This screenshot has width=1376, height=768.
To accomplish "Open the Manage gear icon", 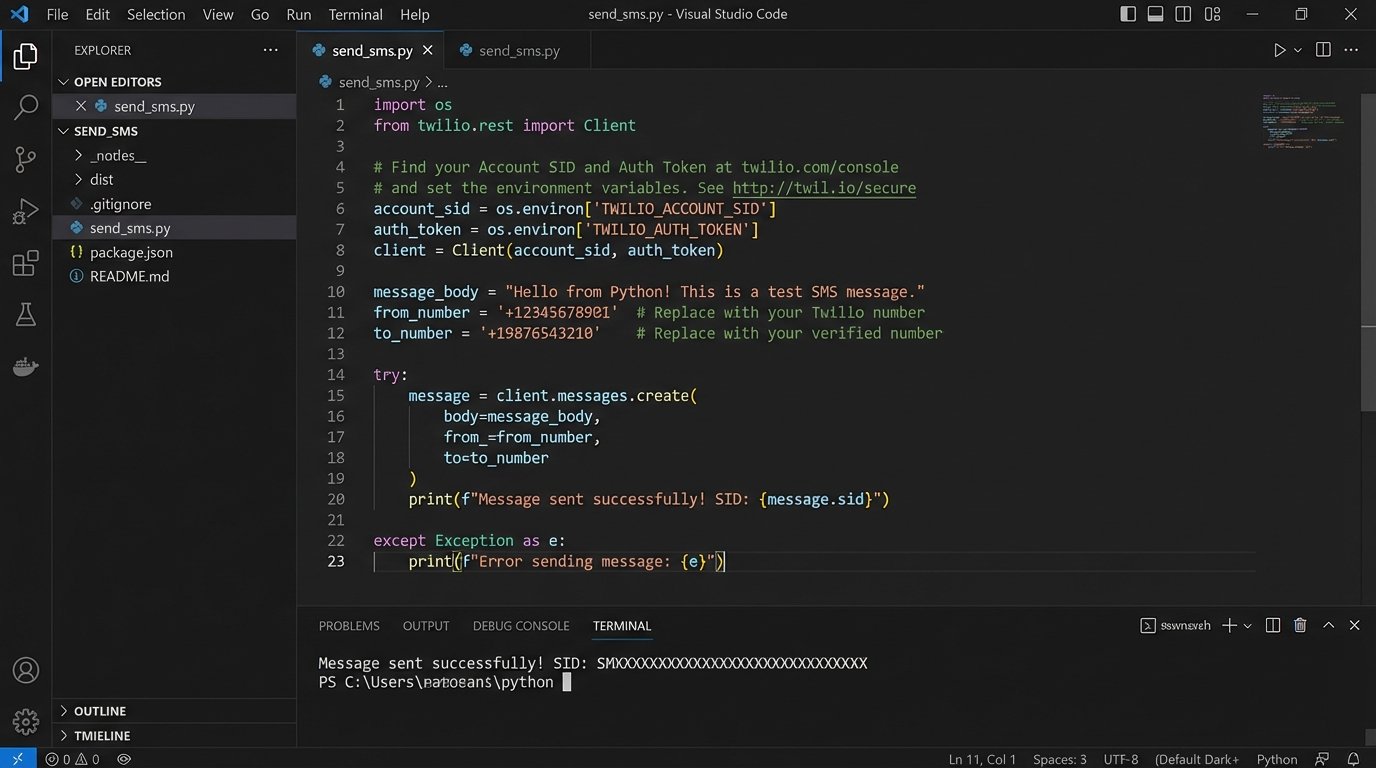I will [x=26, y=721].
